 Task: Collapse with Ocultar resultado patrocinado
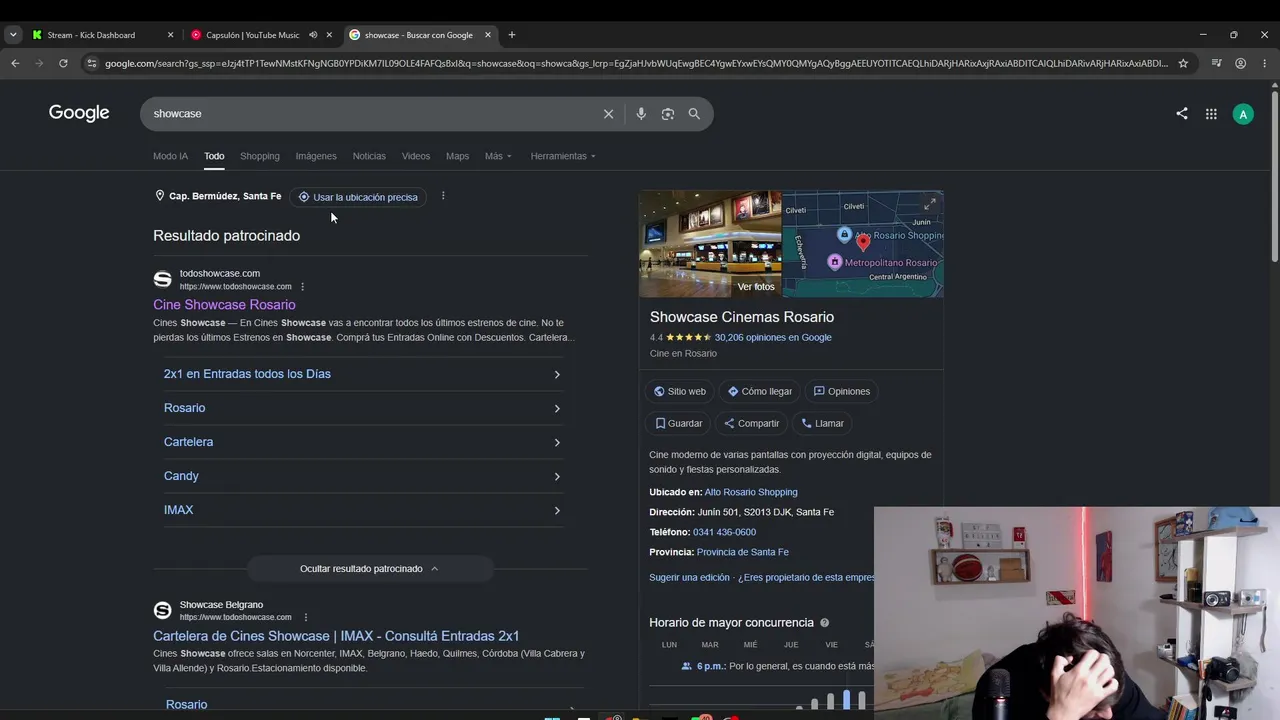point(370,569)
